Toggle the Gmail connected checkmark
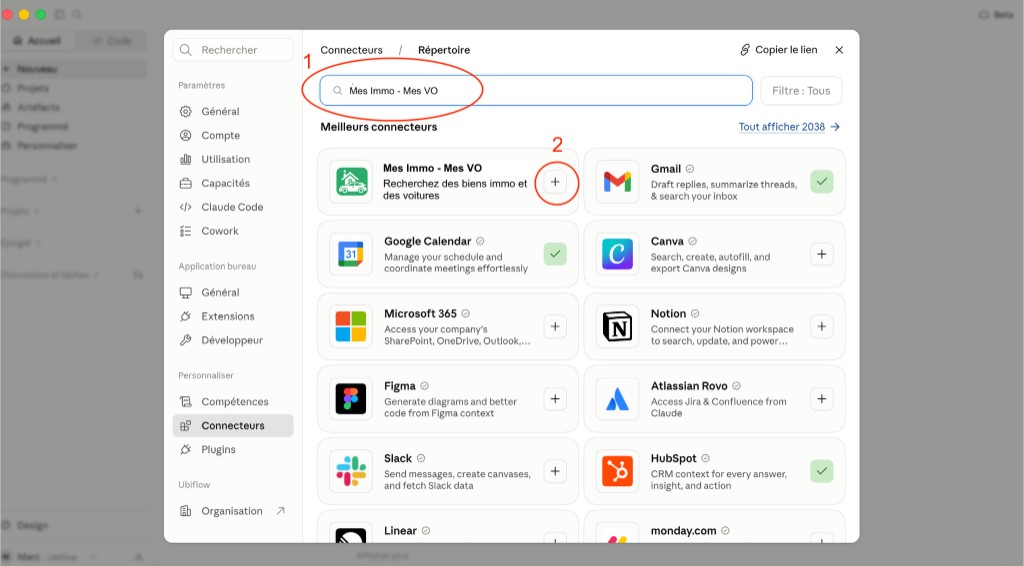 (822, 181)
